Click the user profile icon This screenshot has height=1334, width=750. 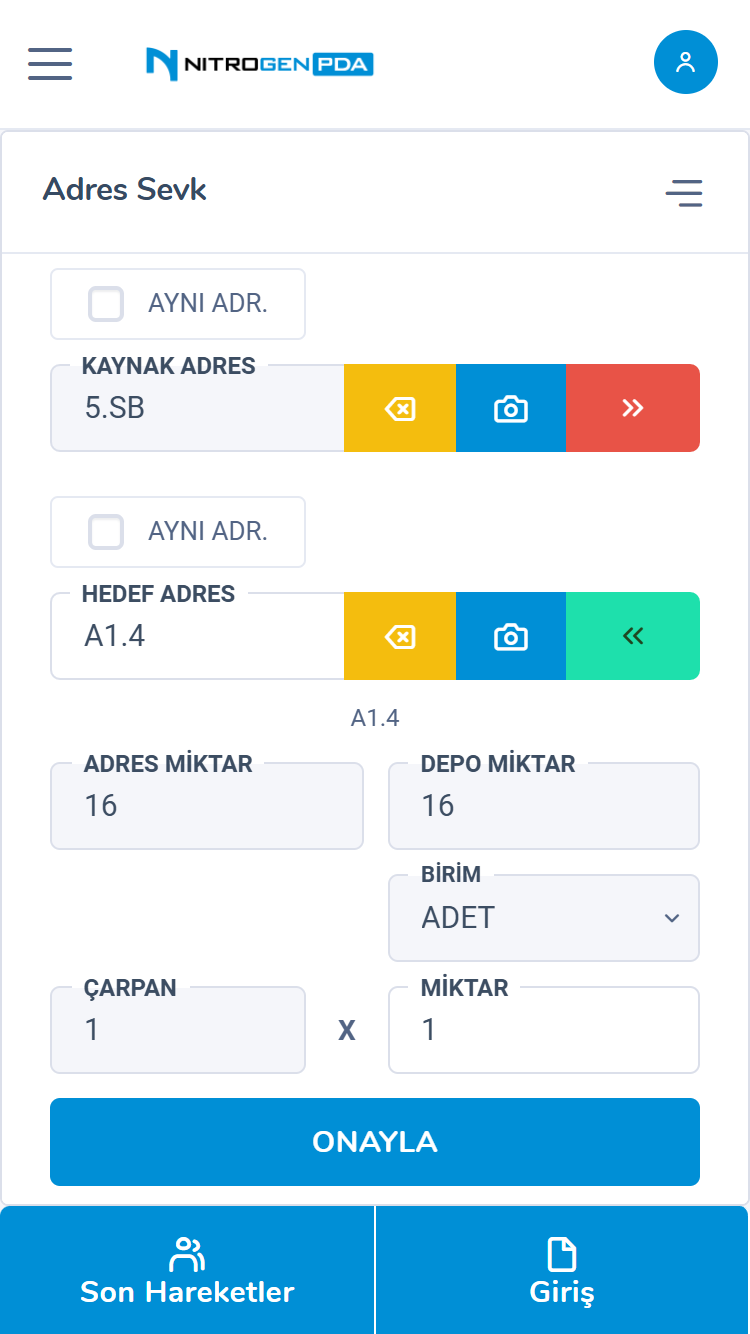[685, 62]
